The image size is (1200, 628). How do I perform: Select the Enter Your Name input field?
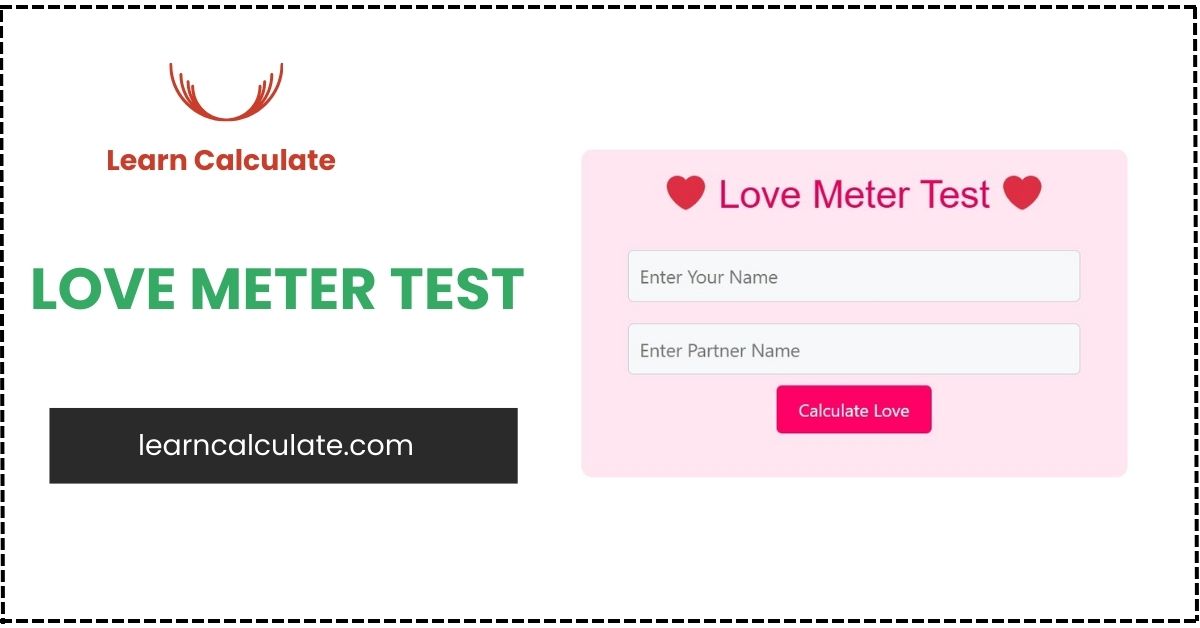point(853,276)
